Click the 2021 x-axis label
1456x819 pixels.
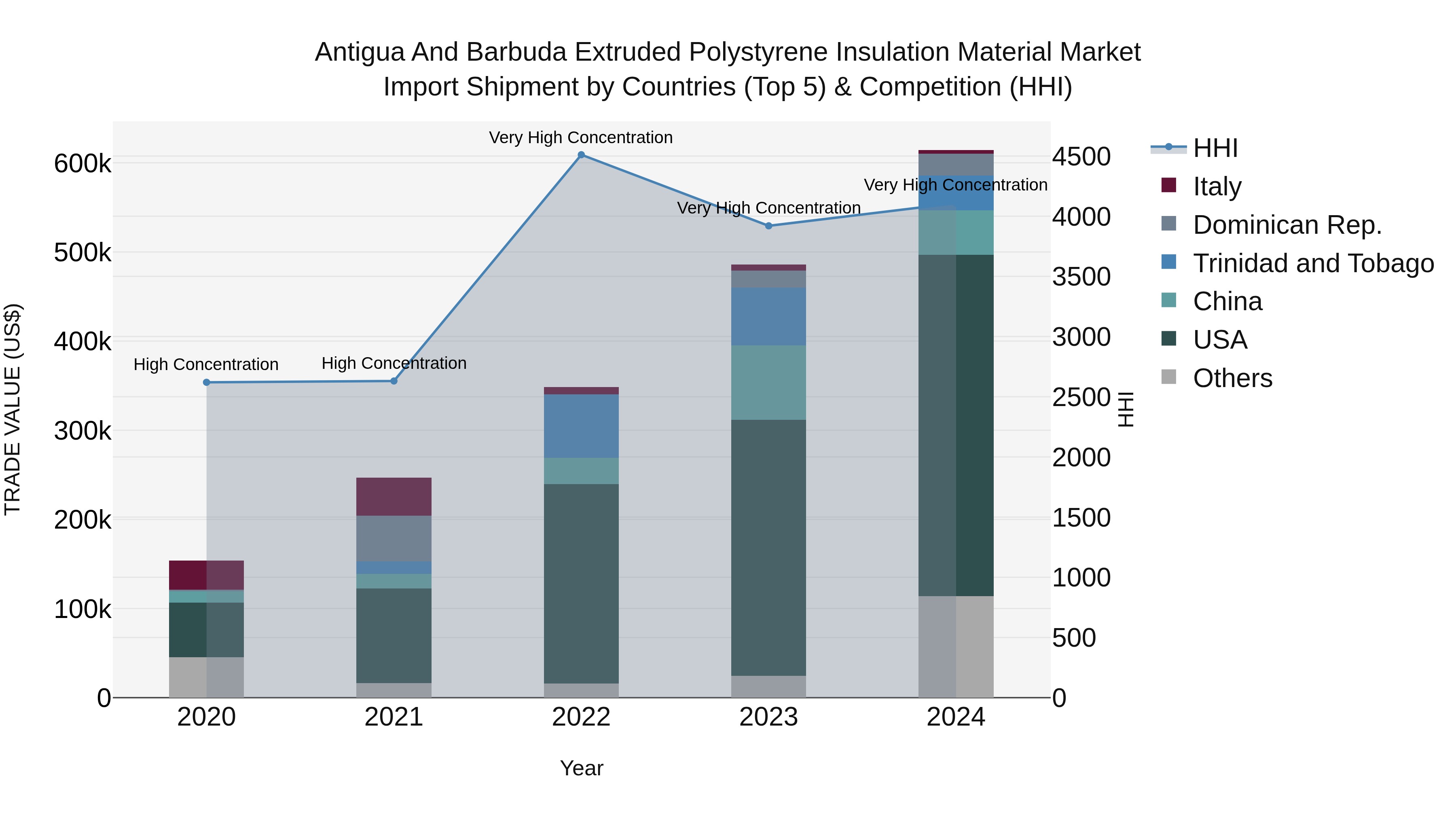pos(394,717)
